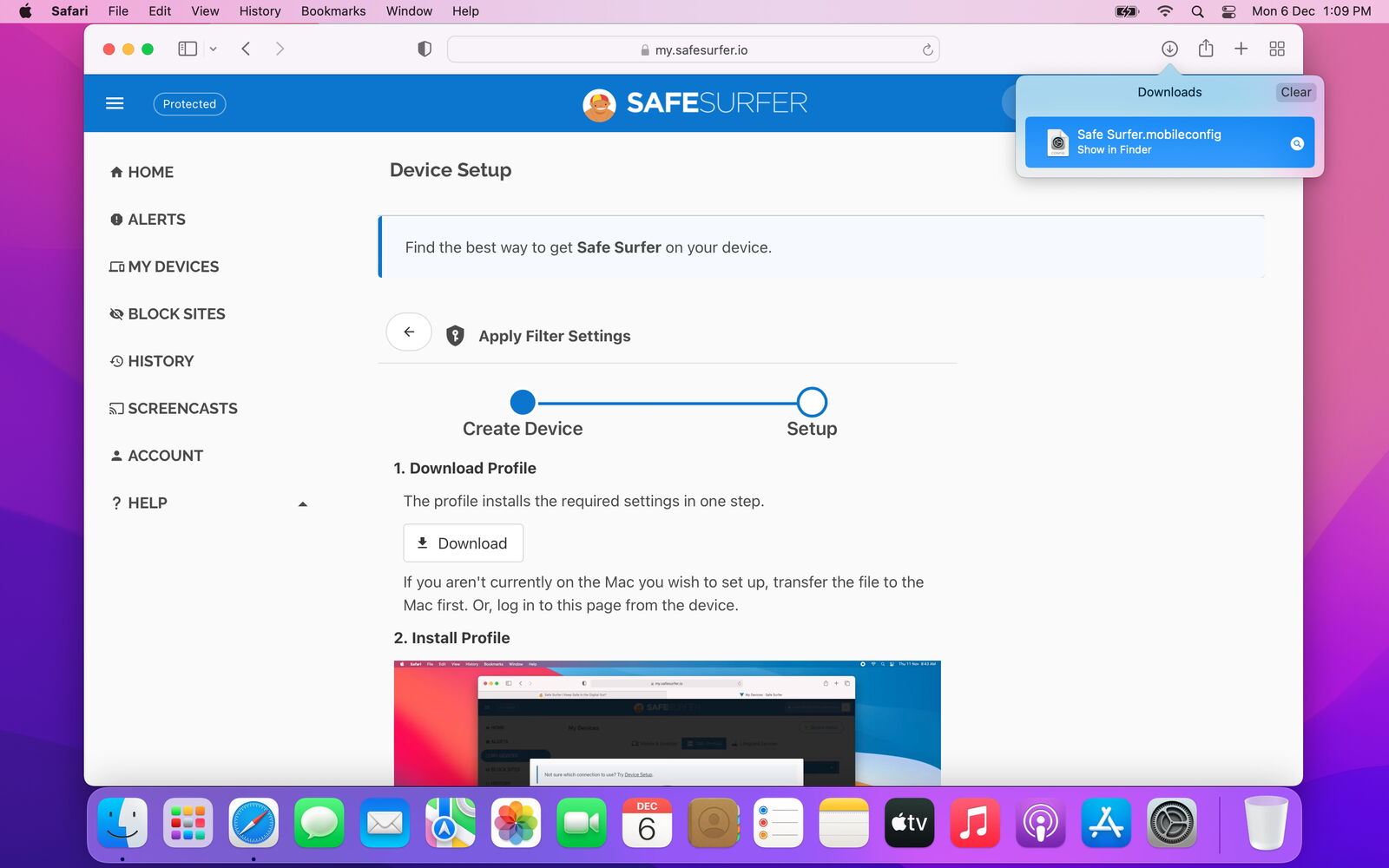Open FaceTime from the Dock
This screenshot has width=1389, height=868.
click(582, 822)
